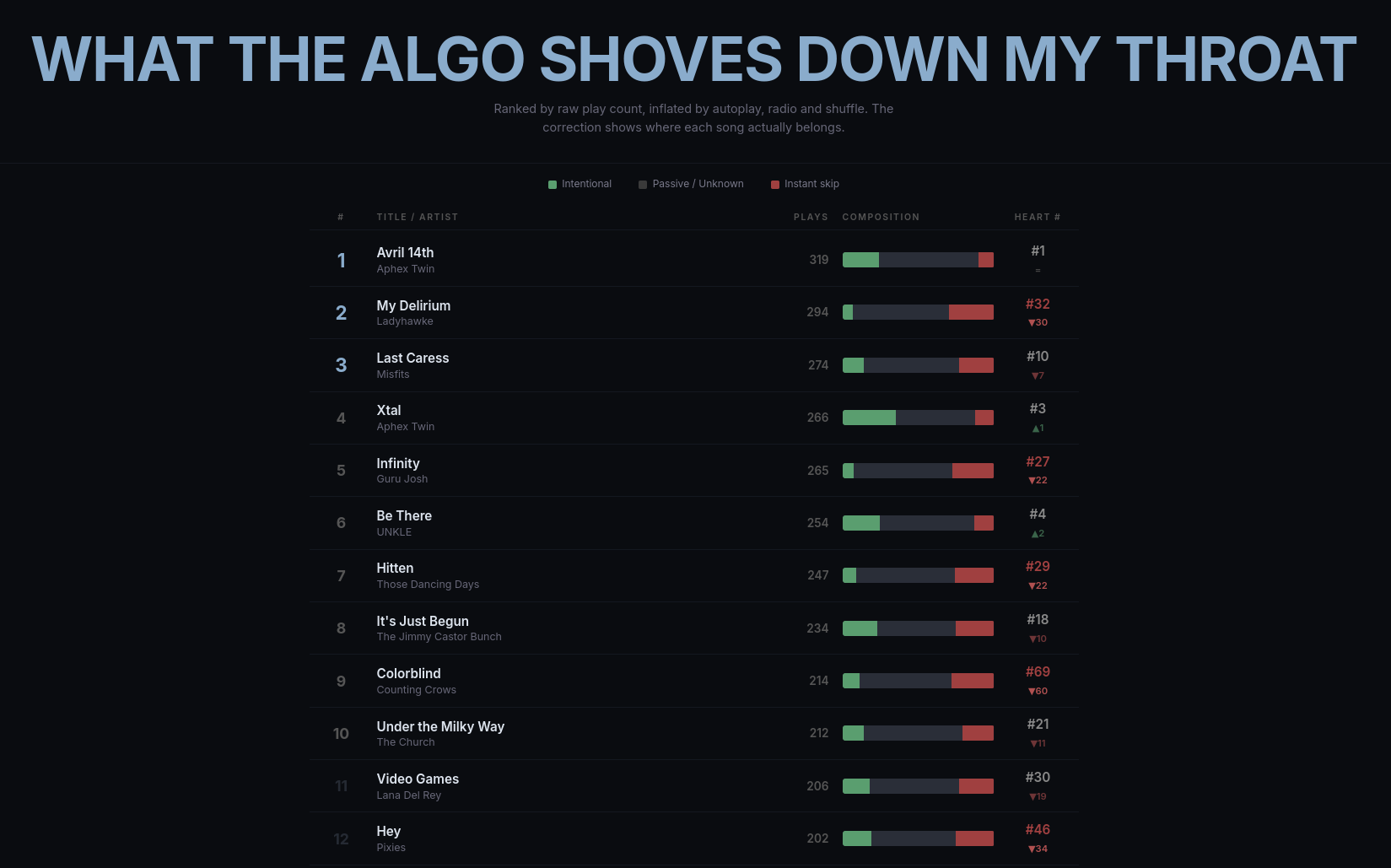1391x868 pixels.
Task: Toggle the Passive / Unknown category filter
Action: pos(691,183)
